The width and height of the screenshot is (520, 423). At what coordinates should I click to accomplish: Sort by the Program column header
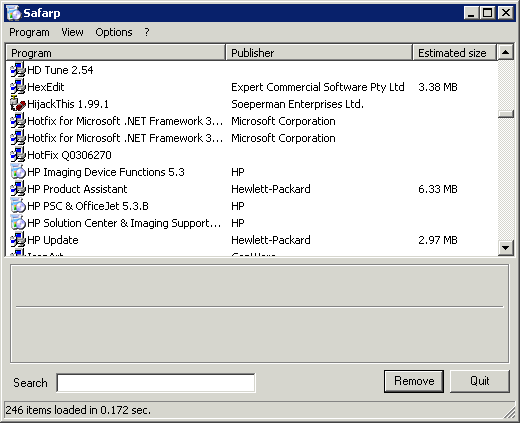[x=116, y=53]
